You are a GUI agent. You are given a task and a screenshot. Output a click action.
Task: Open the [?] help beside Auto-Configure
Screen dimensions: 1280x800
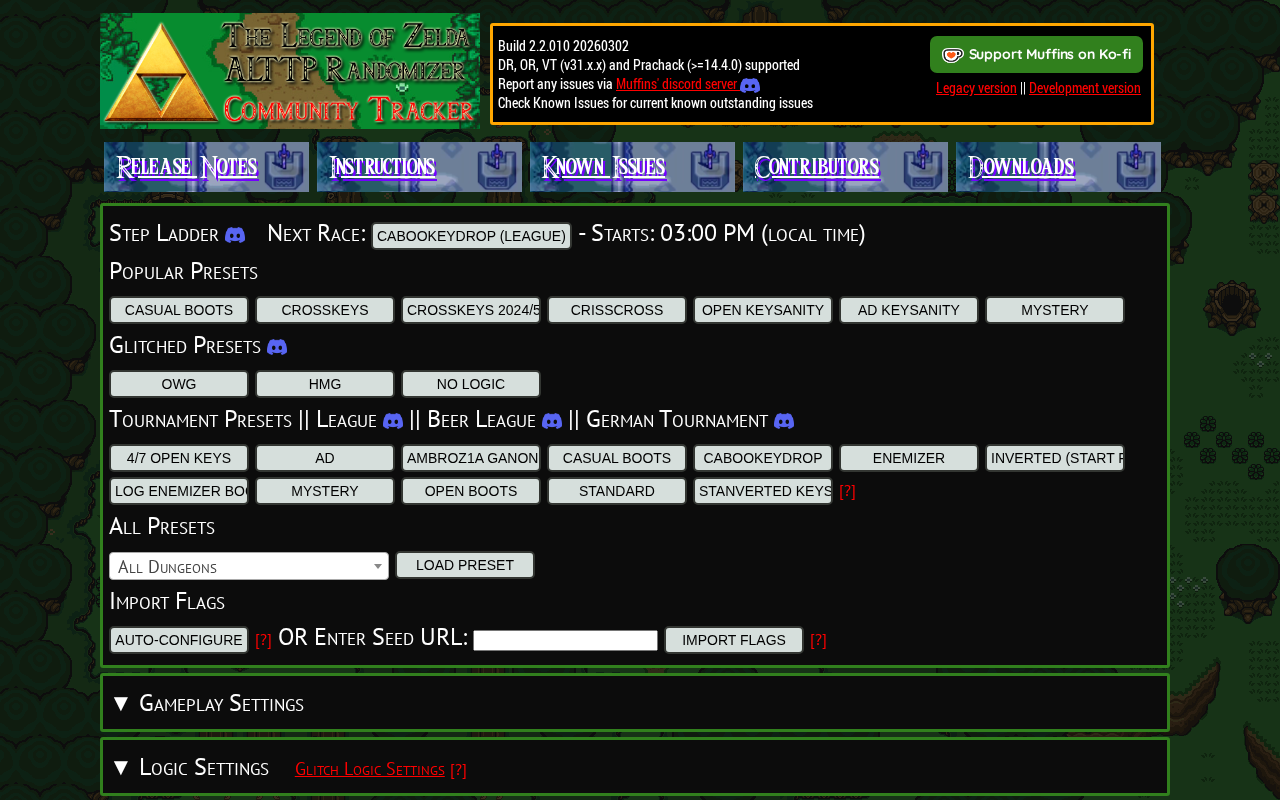(x=263, y=641)
